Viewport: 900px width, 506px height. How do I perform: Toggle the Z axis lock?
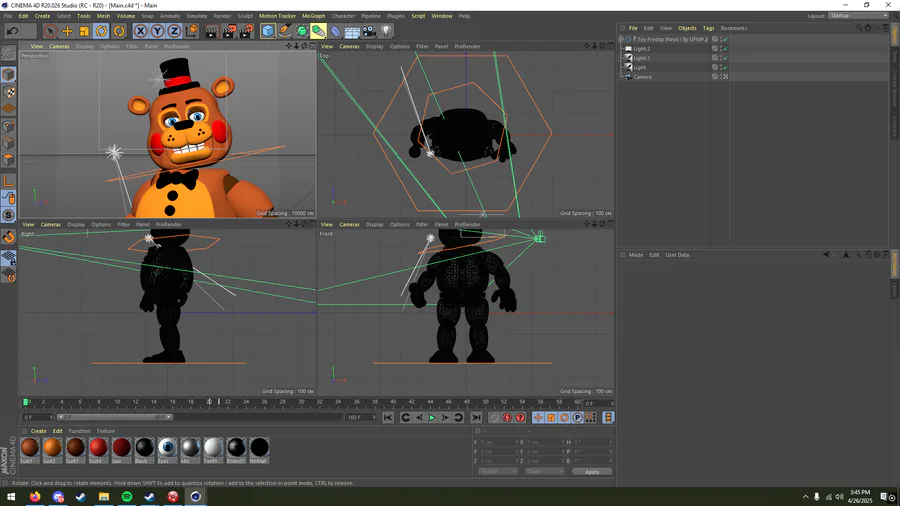(x=174, y=31)
